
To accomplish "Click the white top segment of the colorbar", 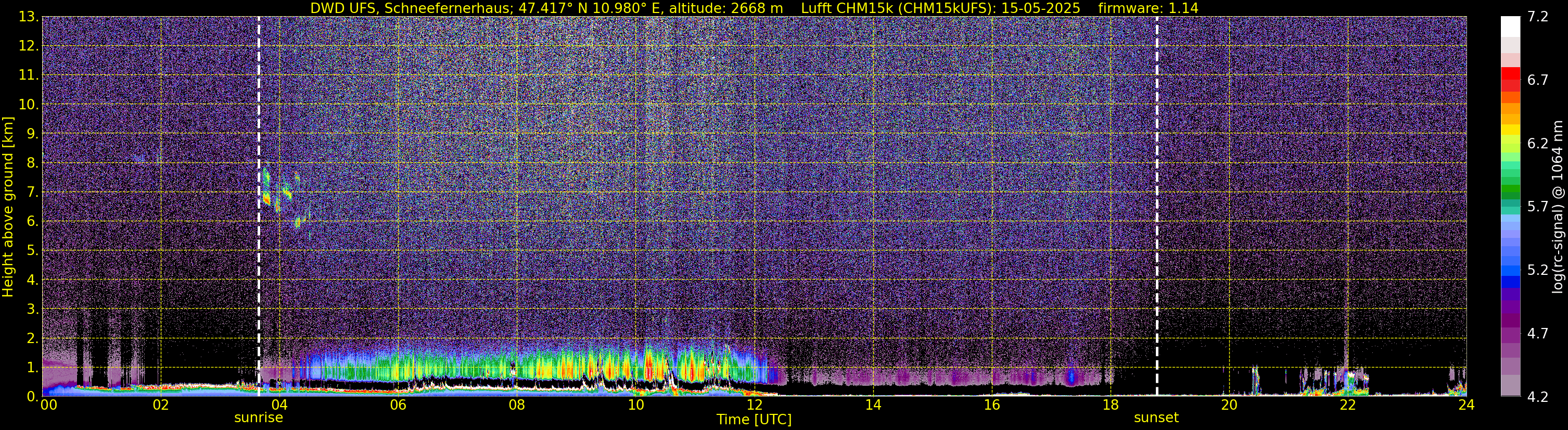I will point(1510,27).
